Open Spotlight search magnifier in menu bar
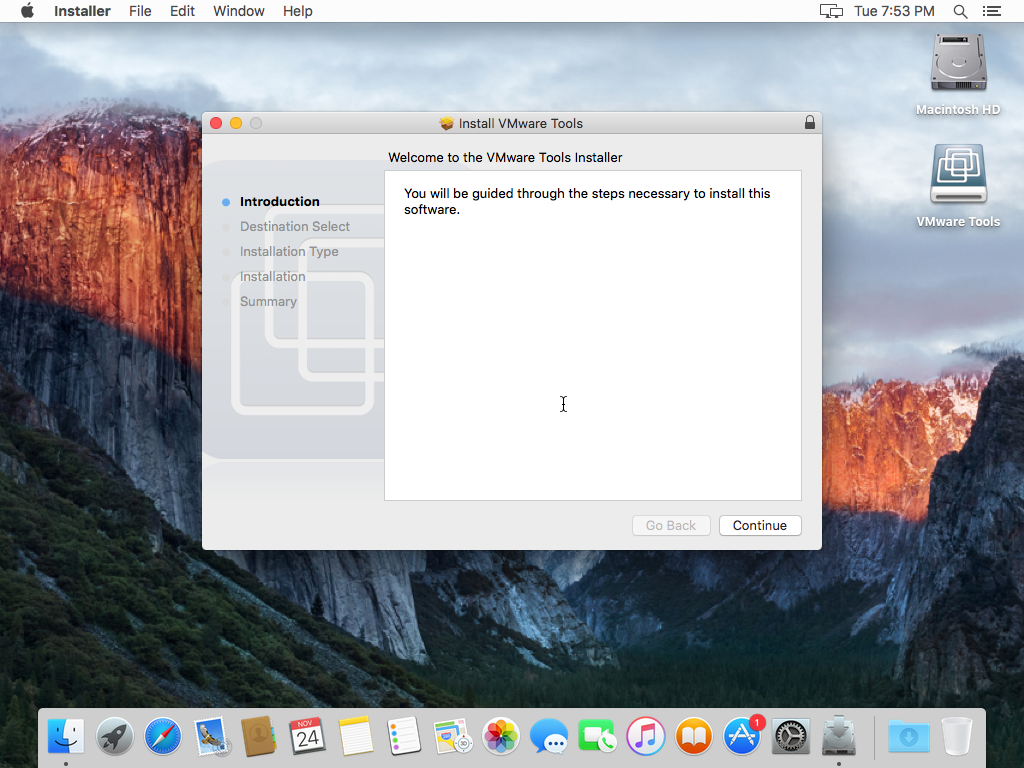 point(960,11)
